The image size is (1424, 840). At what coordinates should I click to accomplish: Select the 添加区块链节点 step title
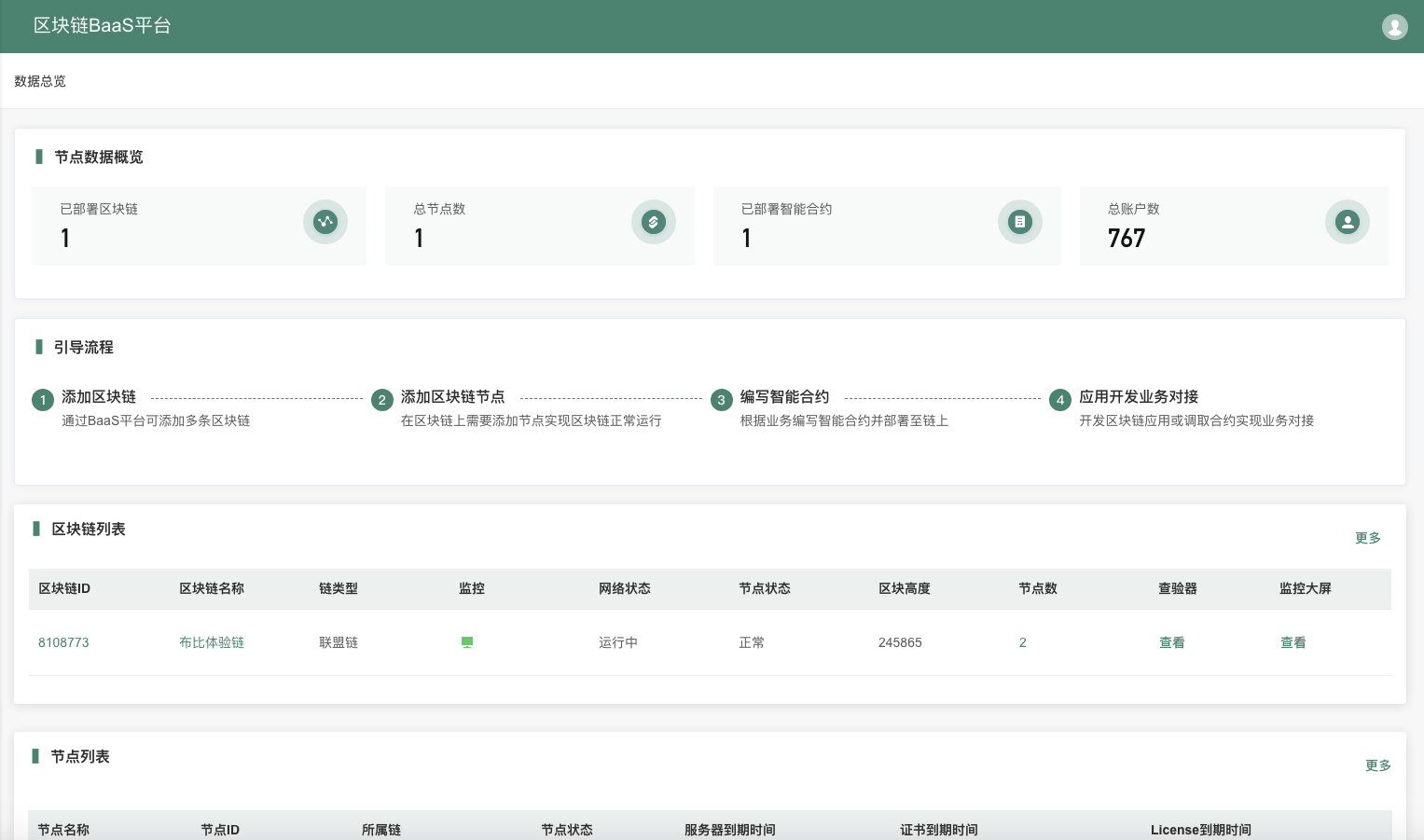pyautogui.click(x=453, y=397)
